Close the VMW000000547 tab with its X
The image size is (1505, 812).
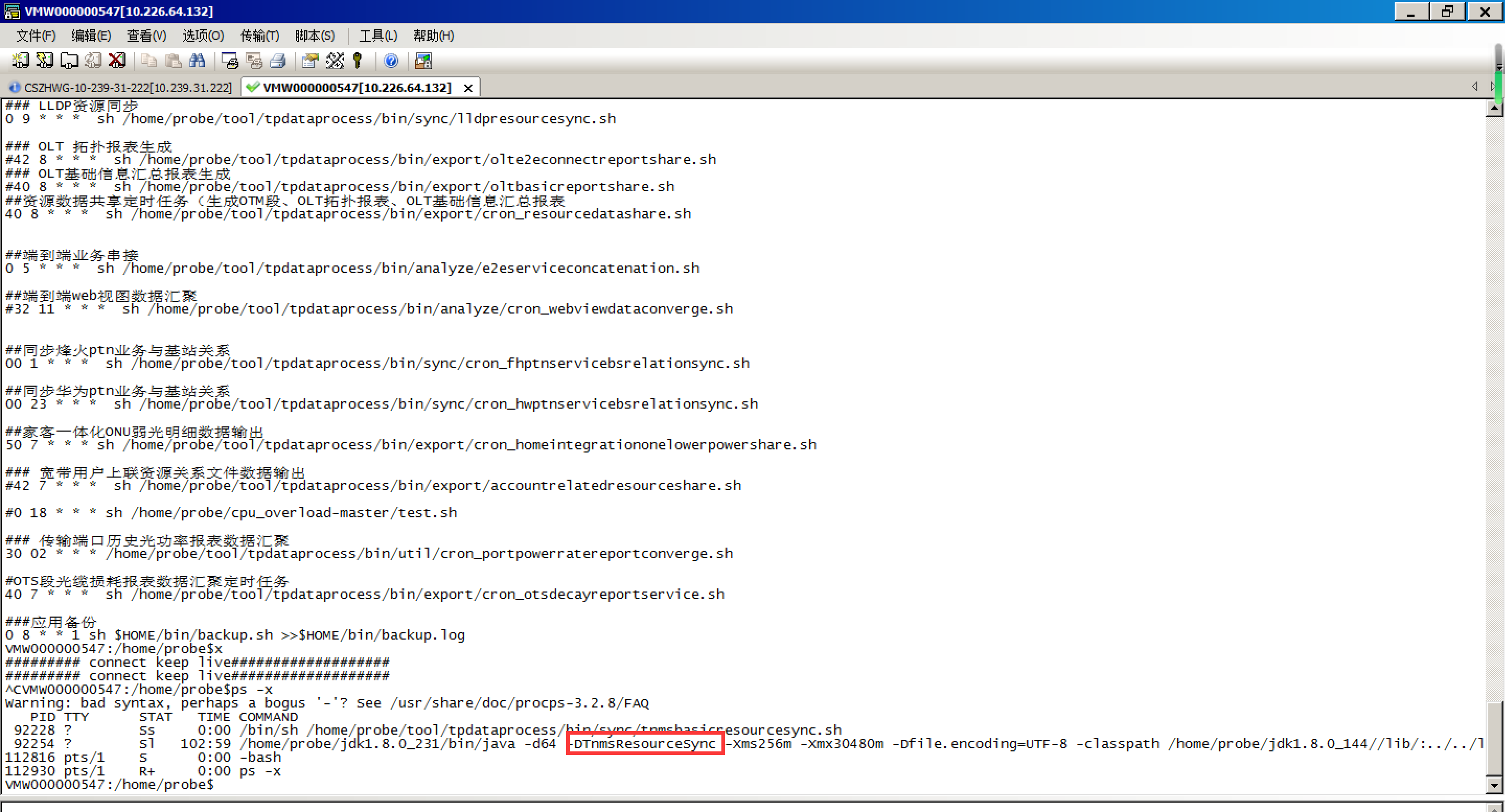468,88
